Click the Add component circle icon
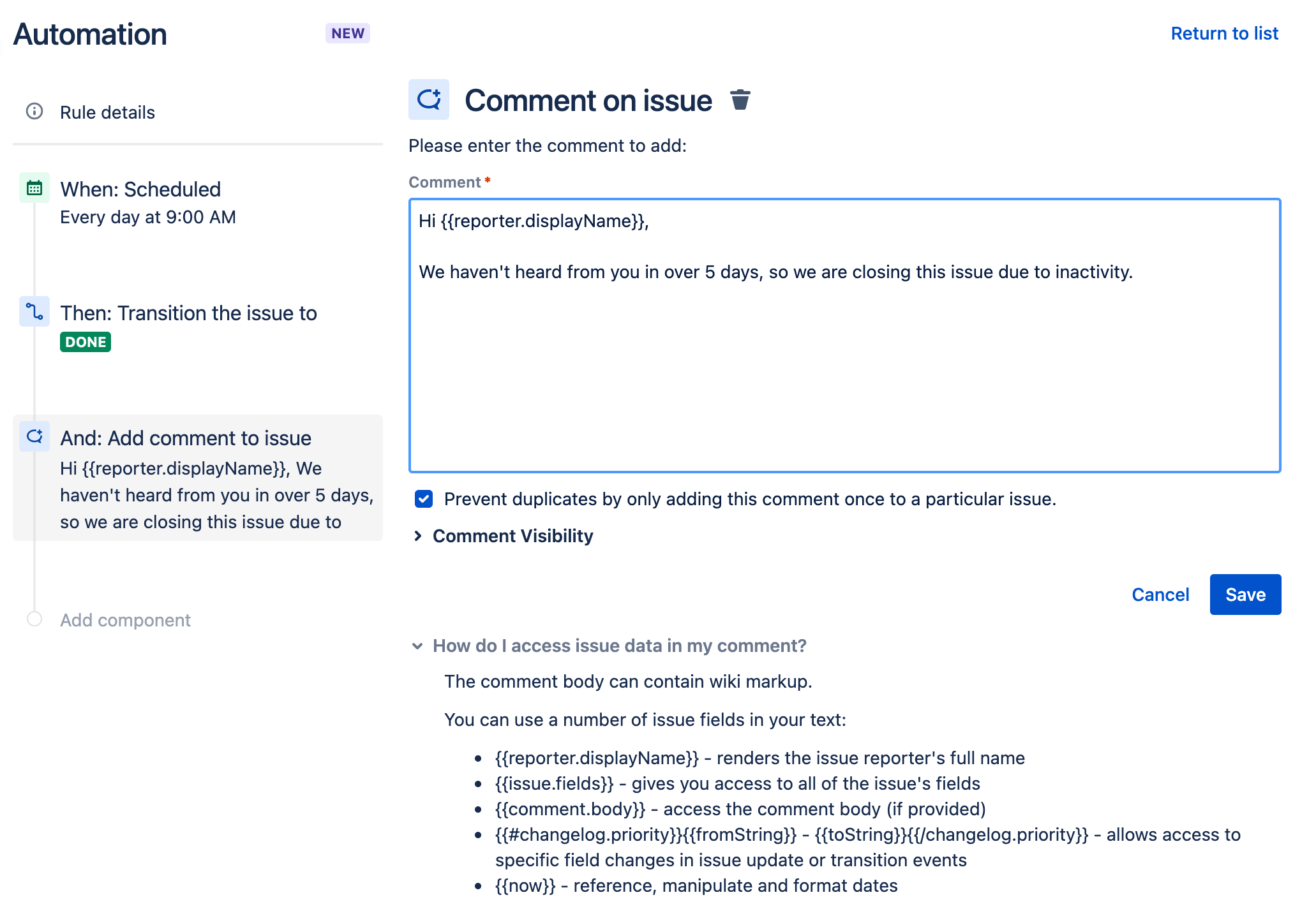Viewport: 1316px width, 902px height. [34, 618]
